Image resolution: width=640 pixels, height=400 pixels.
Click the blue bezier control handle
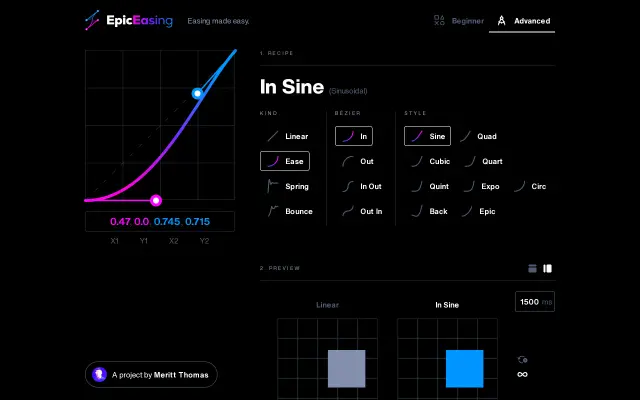point(197,93)
